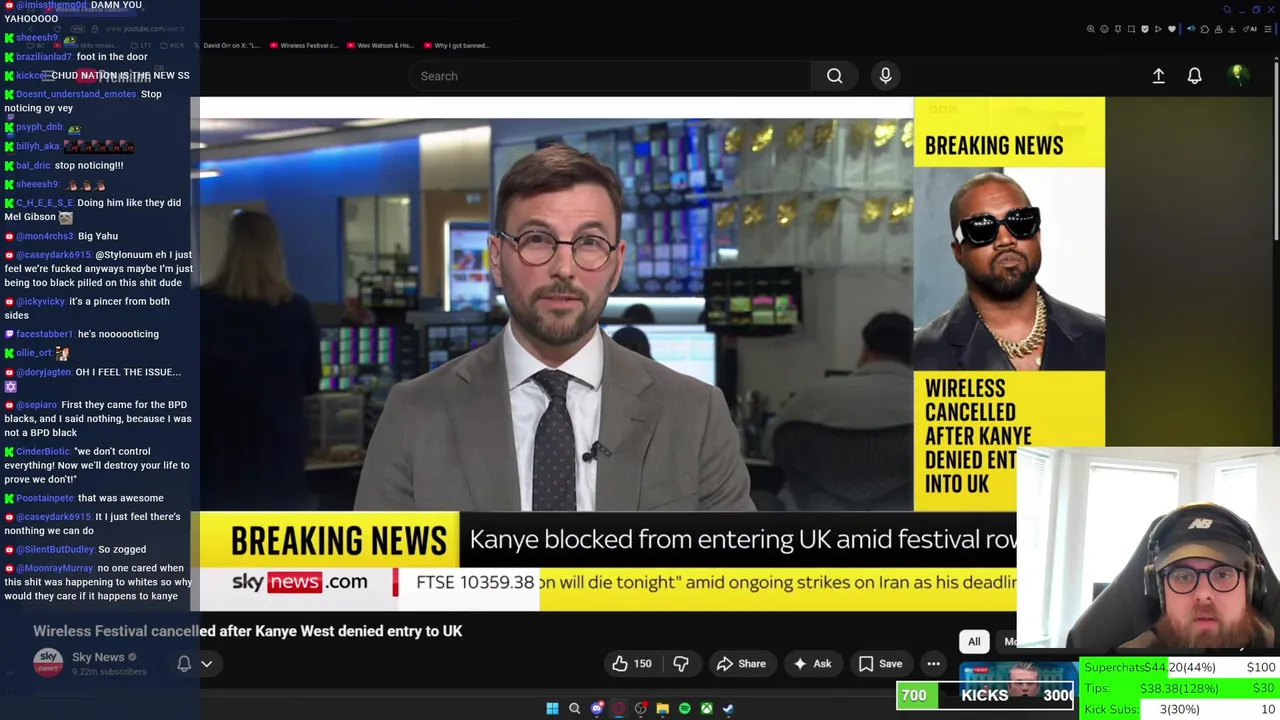Switch to the Why I got banned tab
Image resolution: width=1280 pixels, height=720 pixels.
pyautogui.click(x=456, y=45)
